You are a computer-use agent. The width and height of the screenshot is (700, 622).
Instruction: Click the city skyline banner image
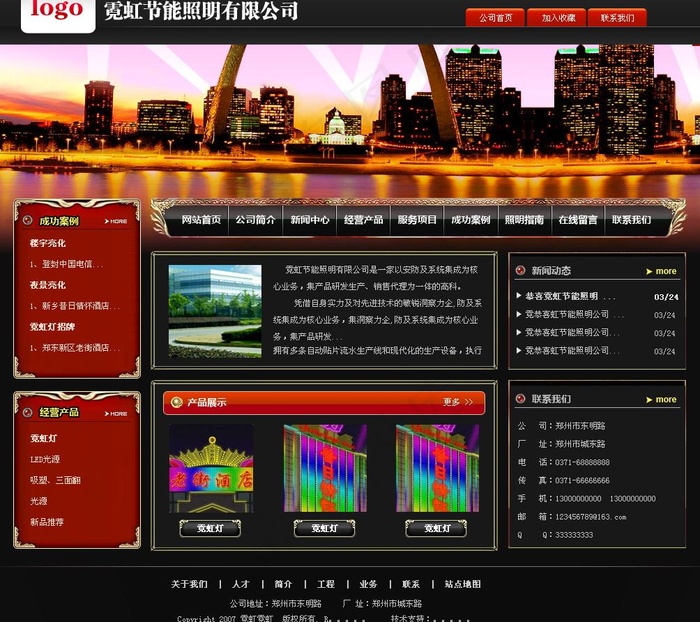pos(350,121)
